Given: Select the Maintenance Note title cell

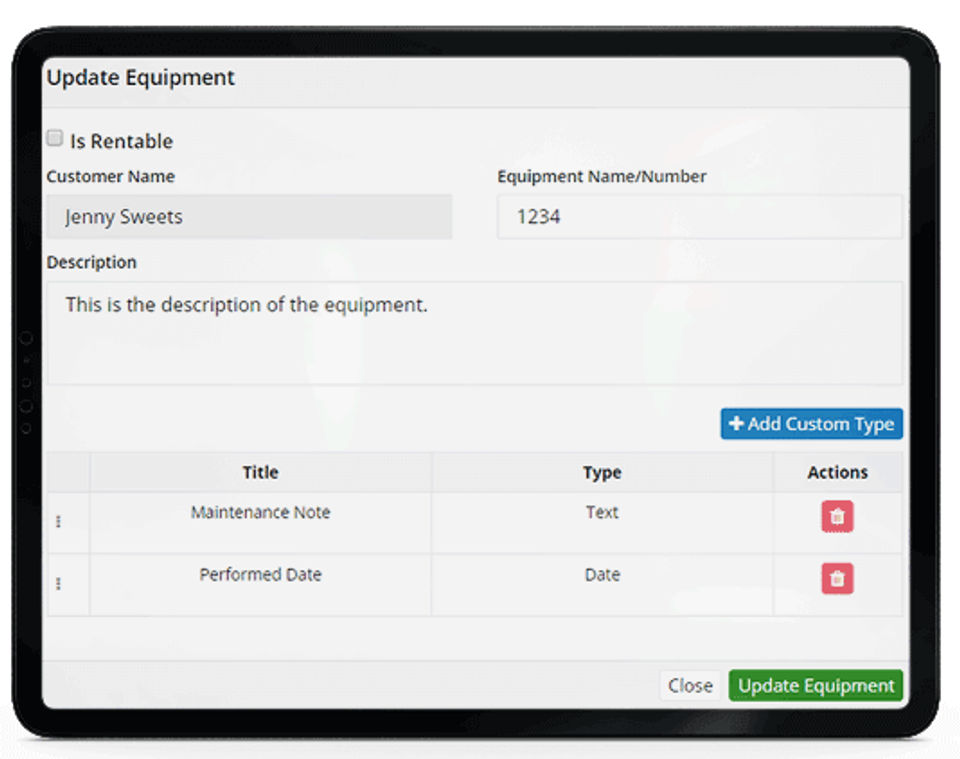Looking at the screenshot, I should (x=260, y=513).
